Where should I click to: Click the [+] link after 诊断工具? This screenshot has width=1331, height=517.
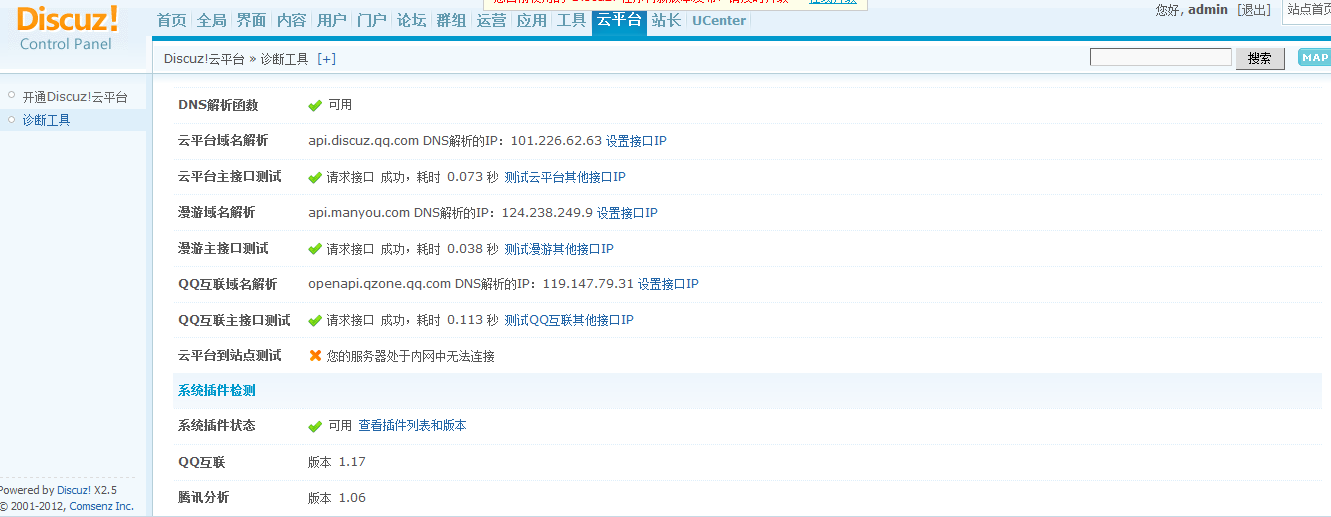click(x=327, y=59)
